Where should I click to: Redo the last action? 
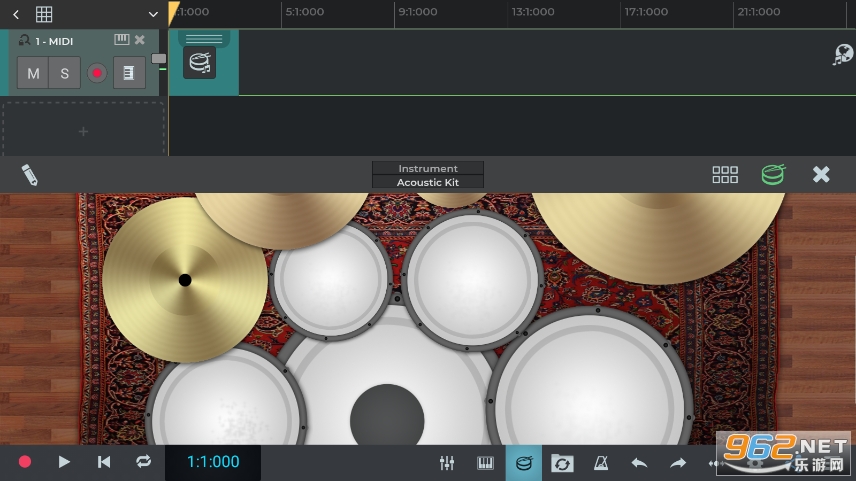pos(678,464)
